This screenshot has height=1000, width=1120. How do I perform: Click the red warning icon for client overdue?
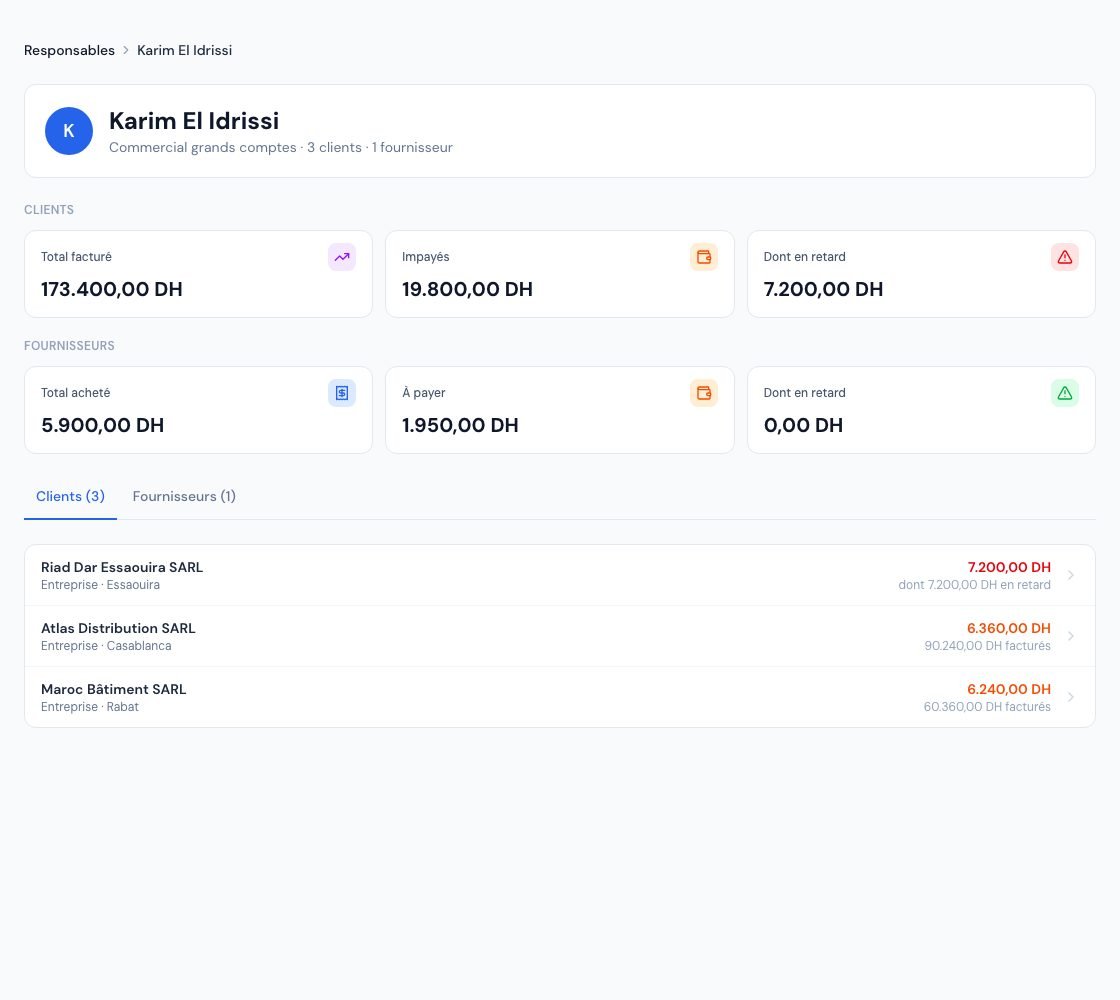[1064, 257]
